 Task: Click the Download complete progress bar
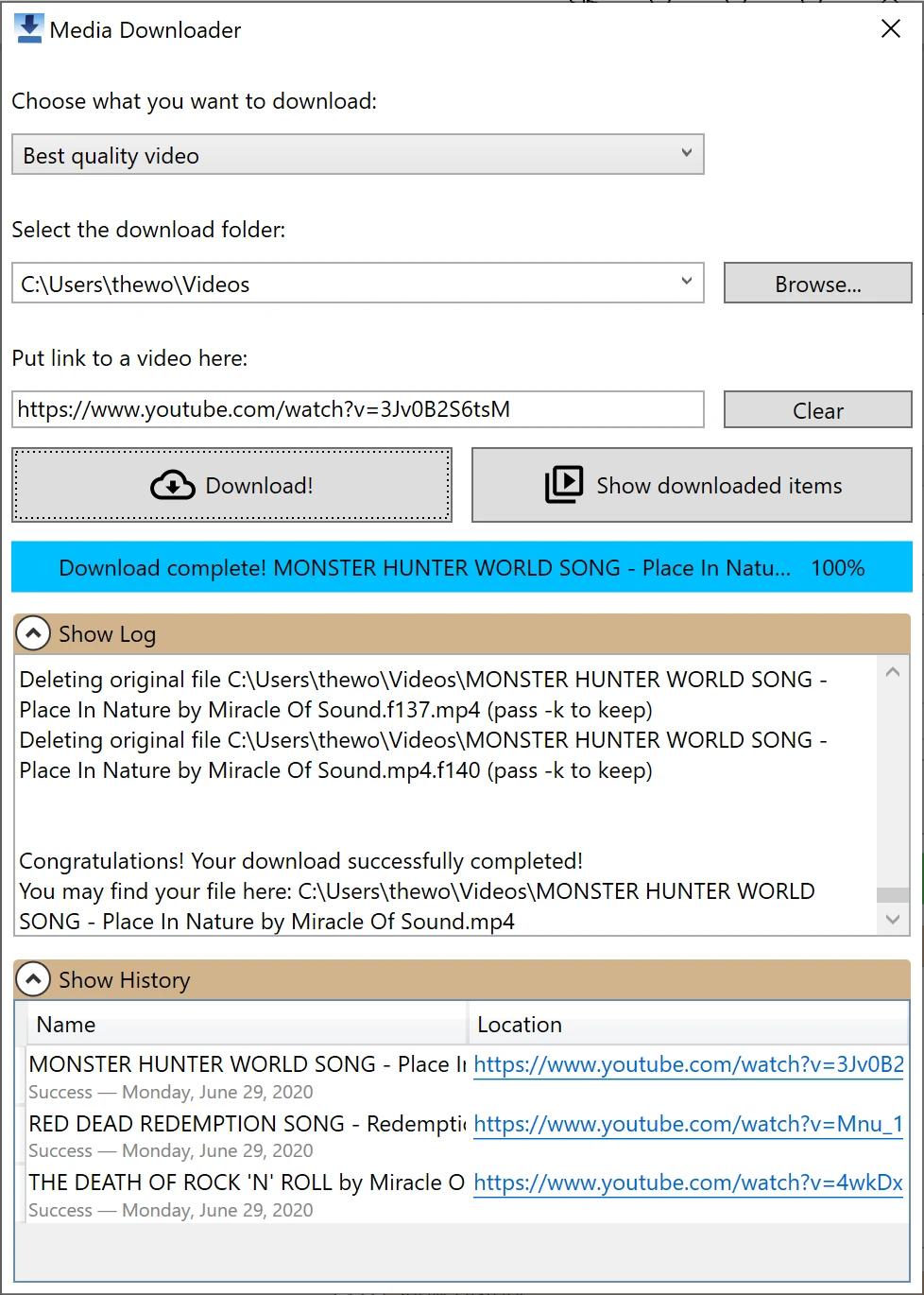tap(462, 567)
